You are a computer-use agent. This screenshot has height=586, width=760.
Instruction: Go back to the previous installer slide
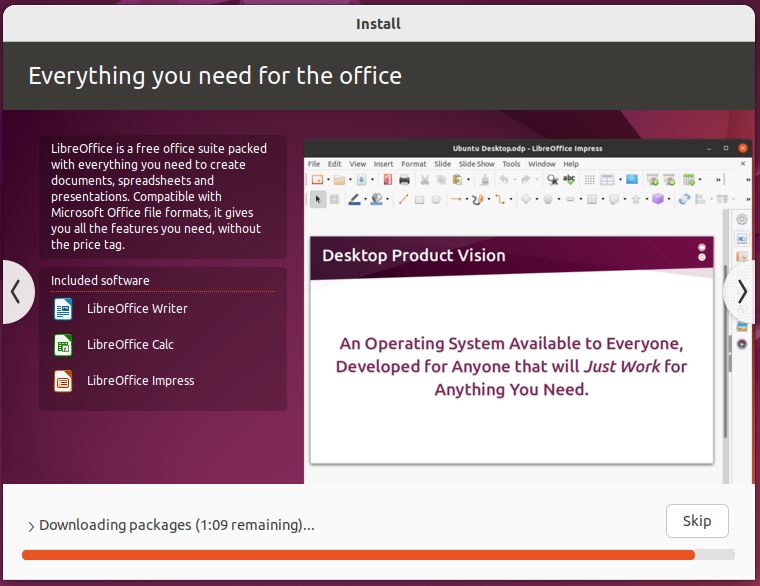16,292
